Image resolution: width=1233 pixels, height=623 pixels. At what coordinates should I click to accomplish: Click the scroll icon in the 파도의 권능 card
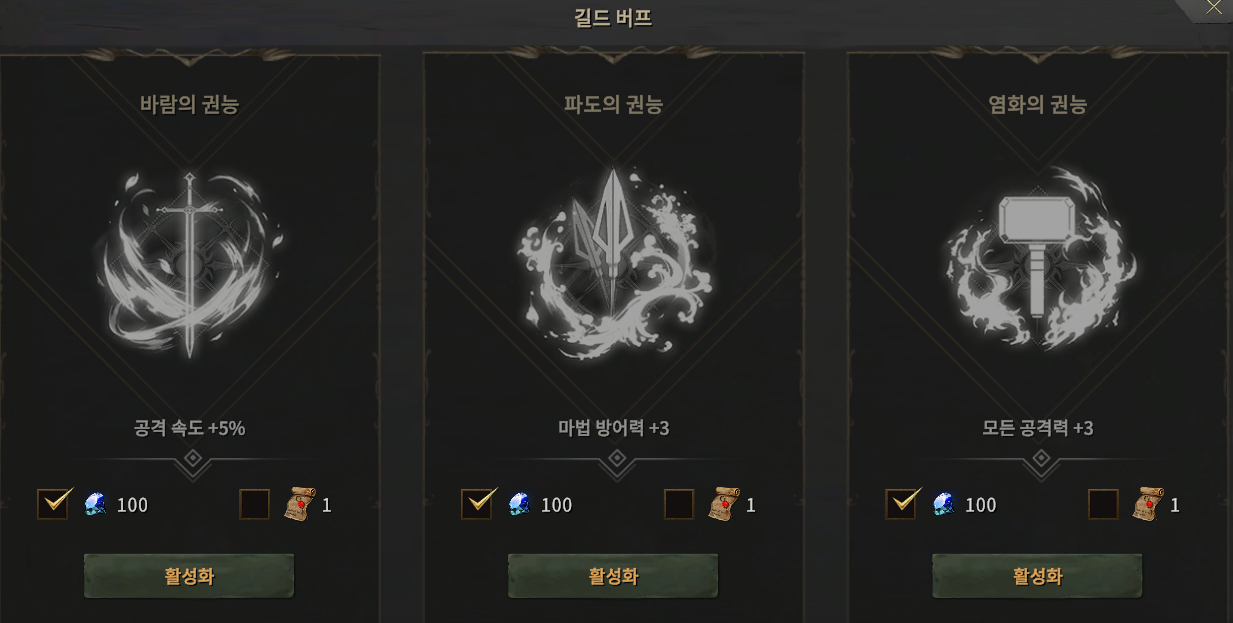pyautogui.click(x=723, y=504)
